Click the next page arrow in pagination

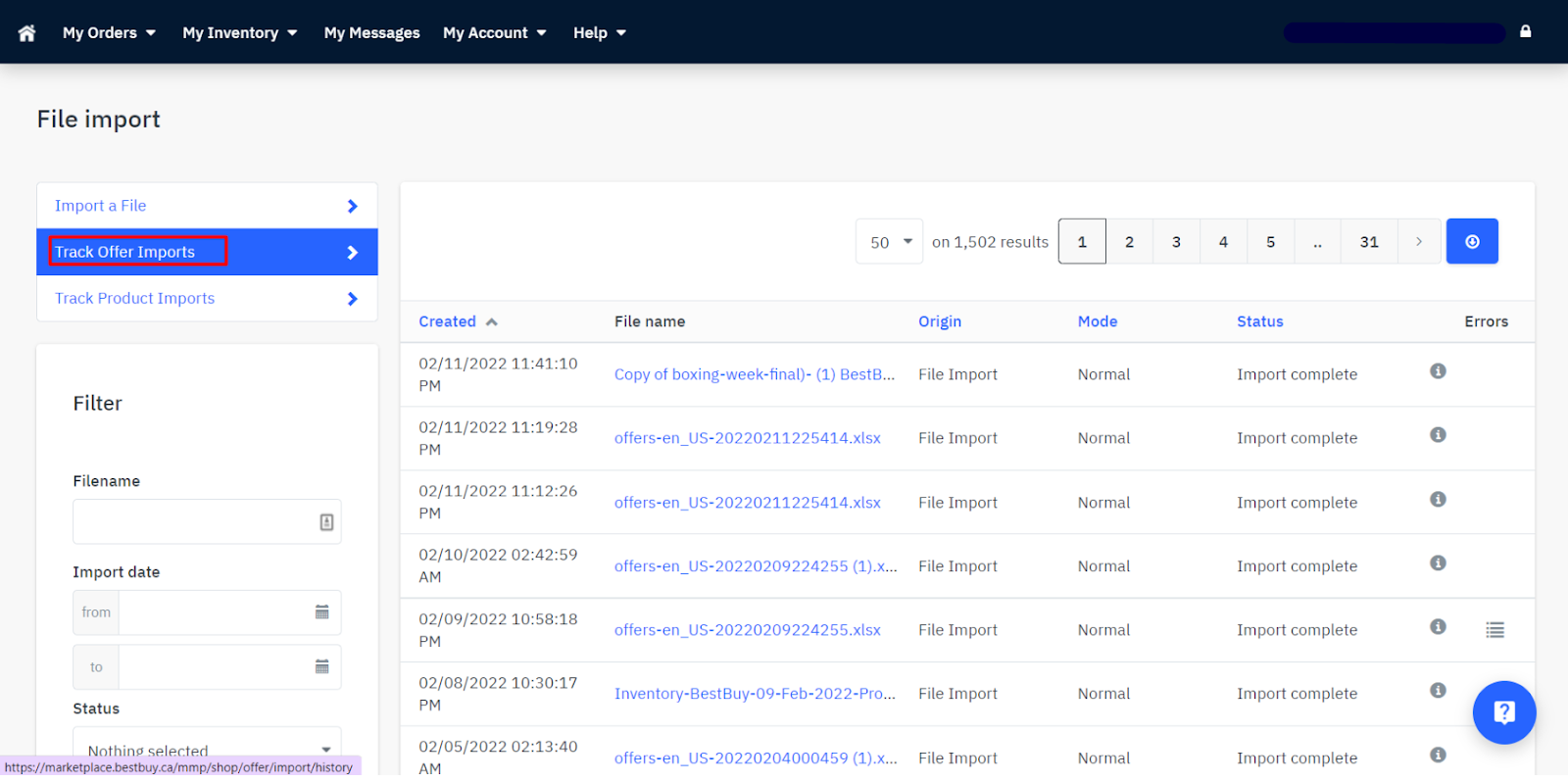pos(1418,241)
